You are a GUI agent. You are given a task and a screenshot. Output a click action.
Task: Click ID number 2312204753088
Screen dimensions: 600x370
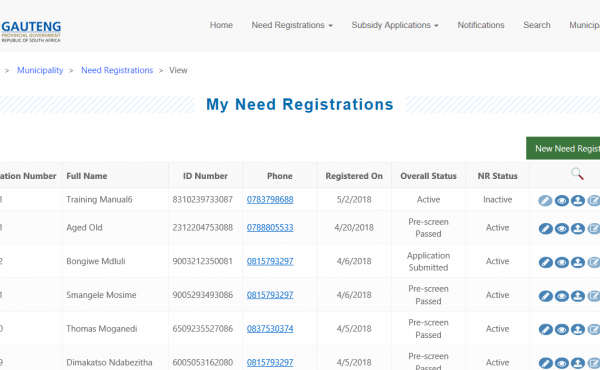(x=202, y=228)
